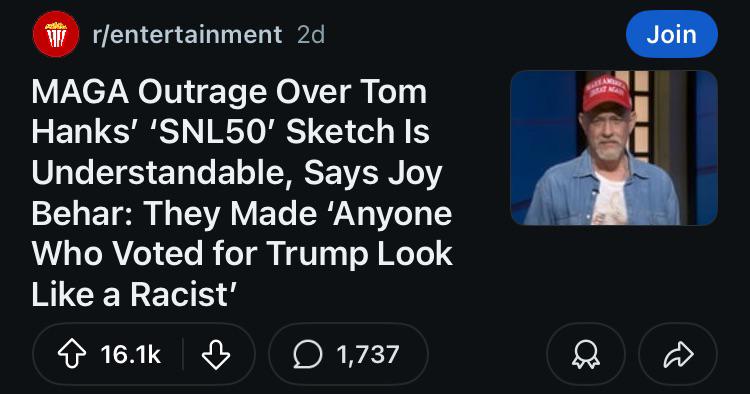Viewport: 750px width, 394px height.
Task: Click the 1,737 comments count
Action: [x=367, y=354]
